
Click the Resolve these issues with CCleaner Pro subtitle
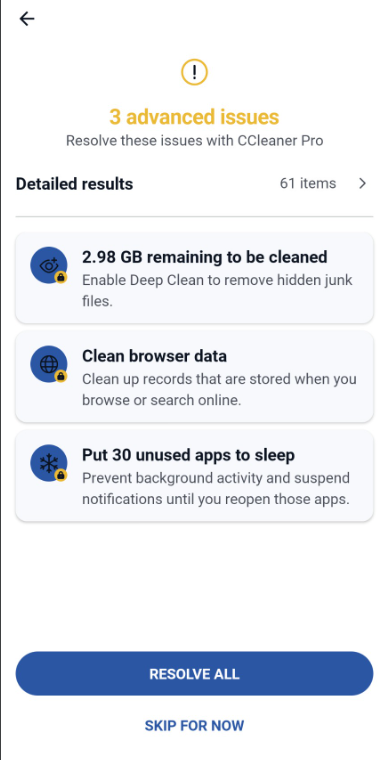(x=194, y=141)
